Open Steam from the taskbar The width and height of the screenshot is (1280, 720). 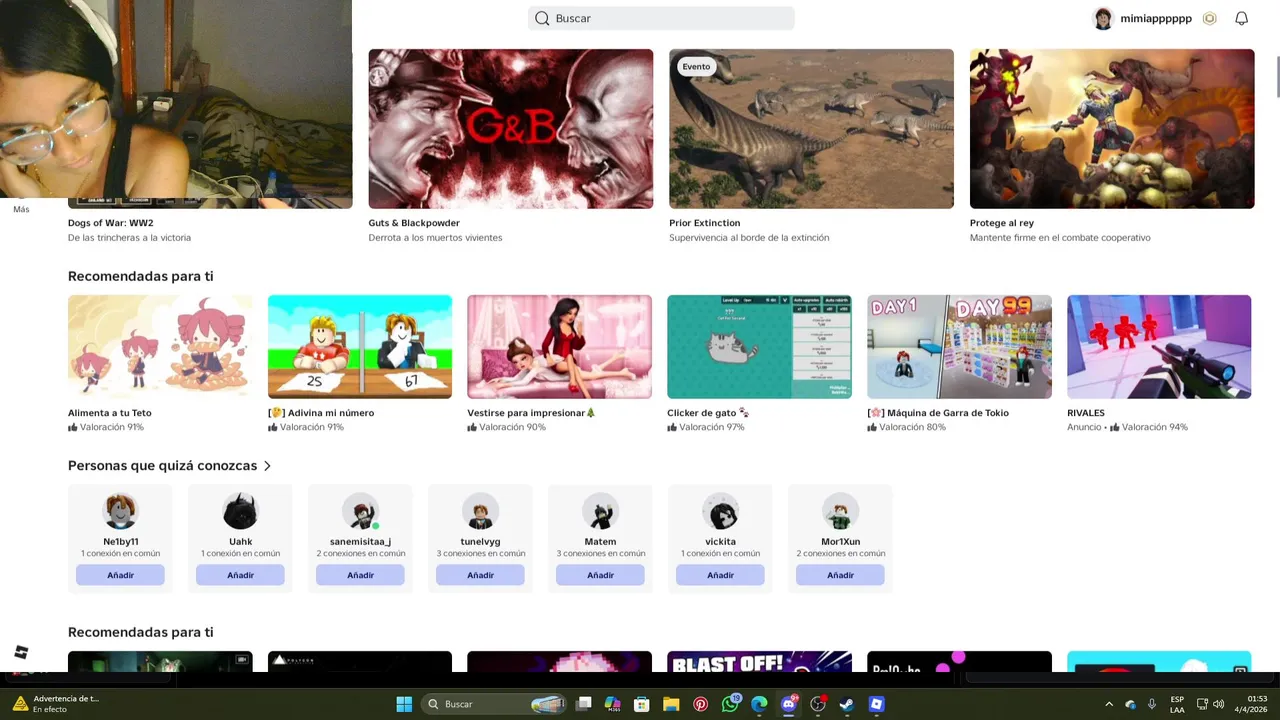[847, 704]
